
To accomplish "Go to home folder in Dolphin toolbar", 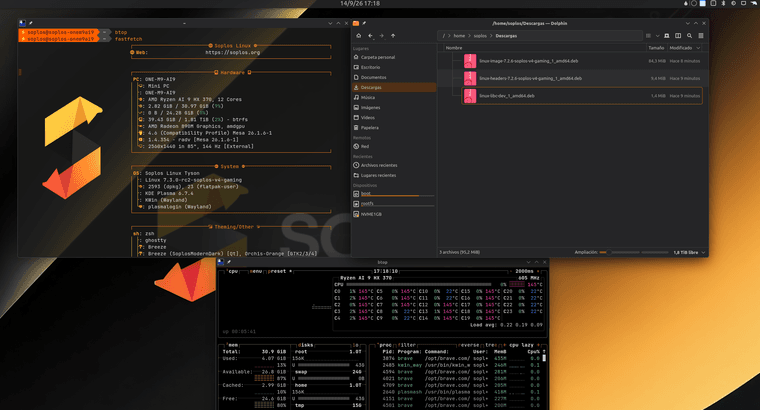I will 358,35.
